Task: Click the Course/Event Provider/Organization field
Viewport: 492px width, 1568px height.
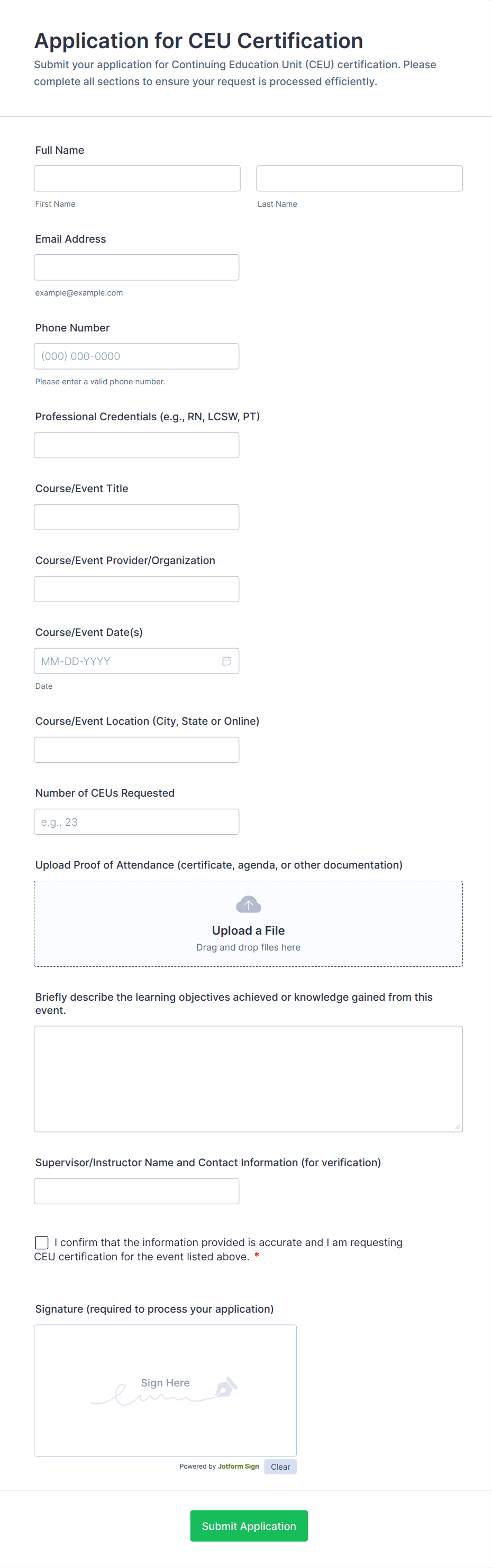Action: [x=136, y=588]
